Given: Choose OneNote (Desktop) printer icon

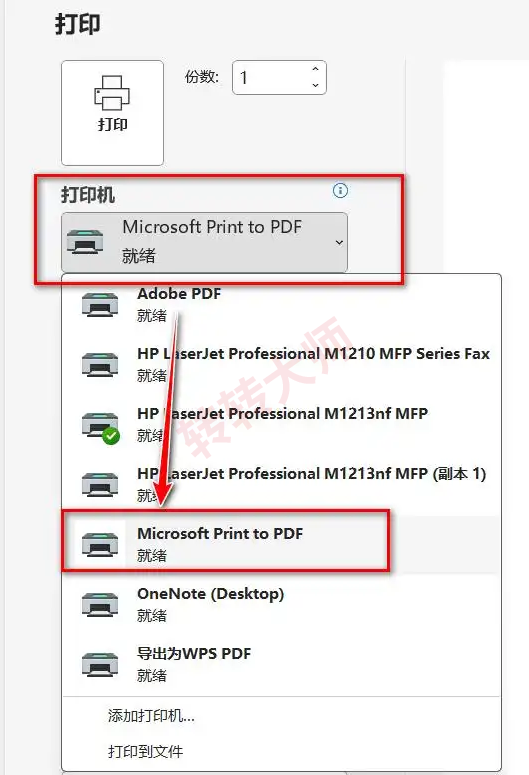Looking at the screenshot, I should click(100, 604).
